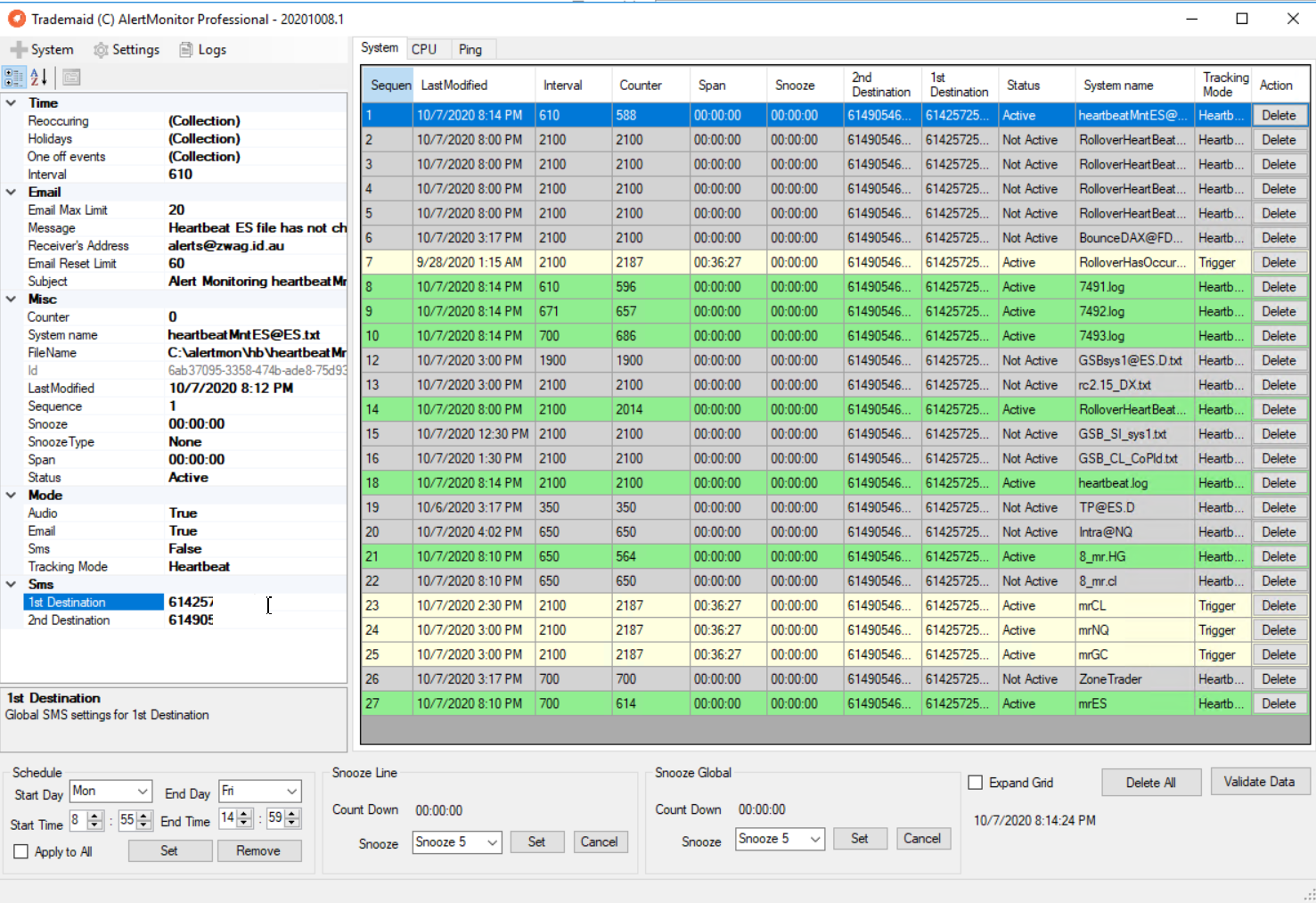This screenshot has width=1316, height=903.
Task: Open the Start Day dropdown
Action: click(143, 792)
